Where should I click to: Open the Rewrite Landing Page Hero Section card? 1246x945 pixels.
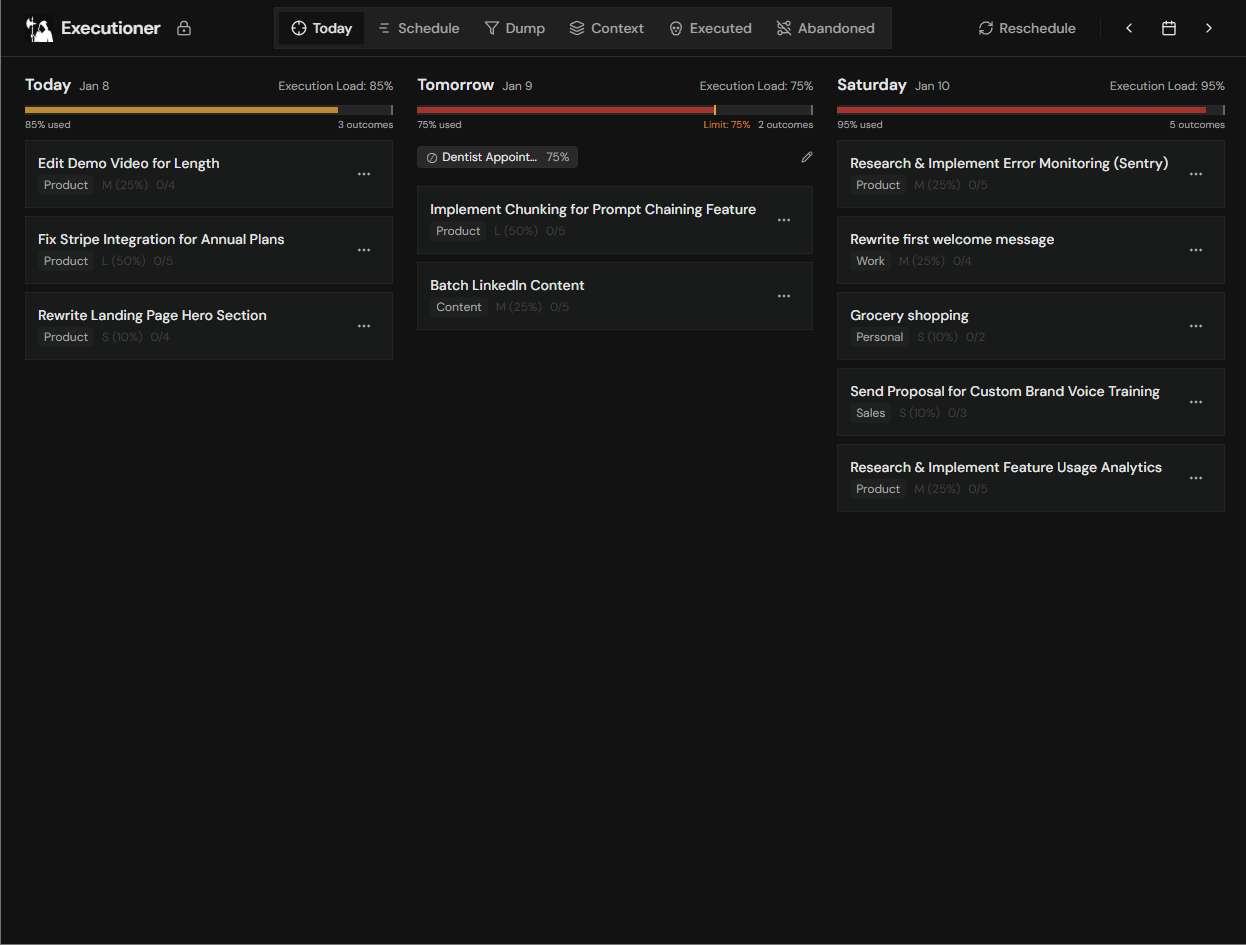tap(152, 315)
